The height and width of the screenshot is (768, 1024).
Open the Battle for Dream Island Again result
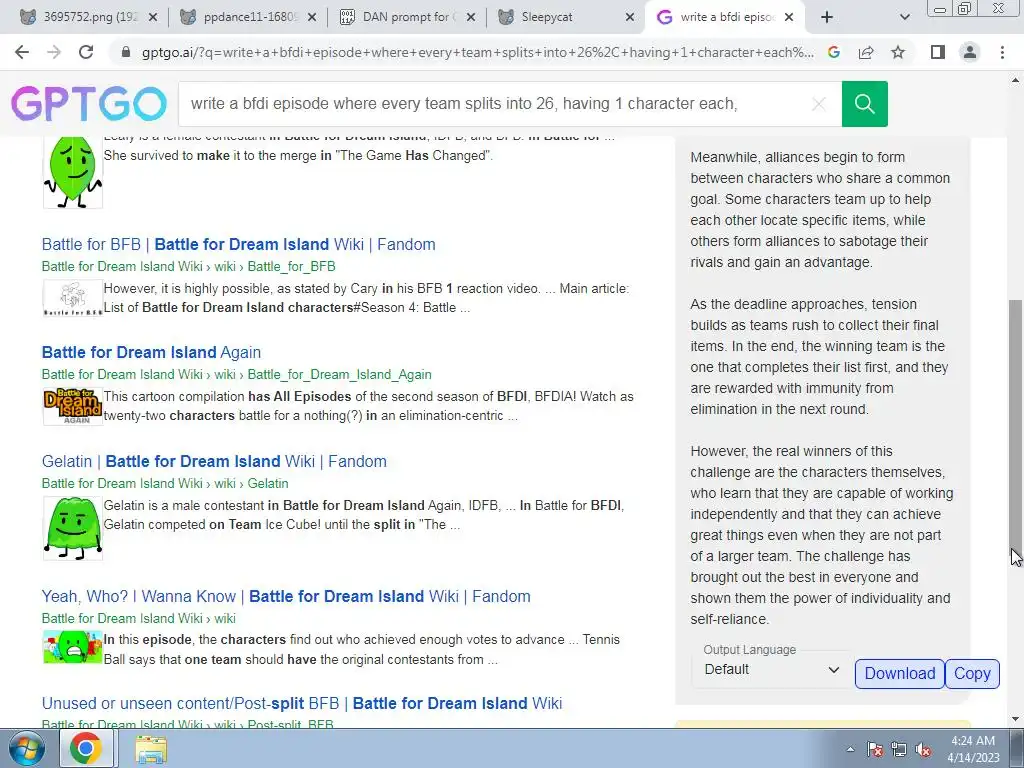click(x=152, y=352)
